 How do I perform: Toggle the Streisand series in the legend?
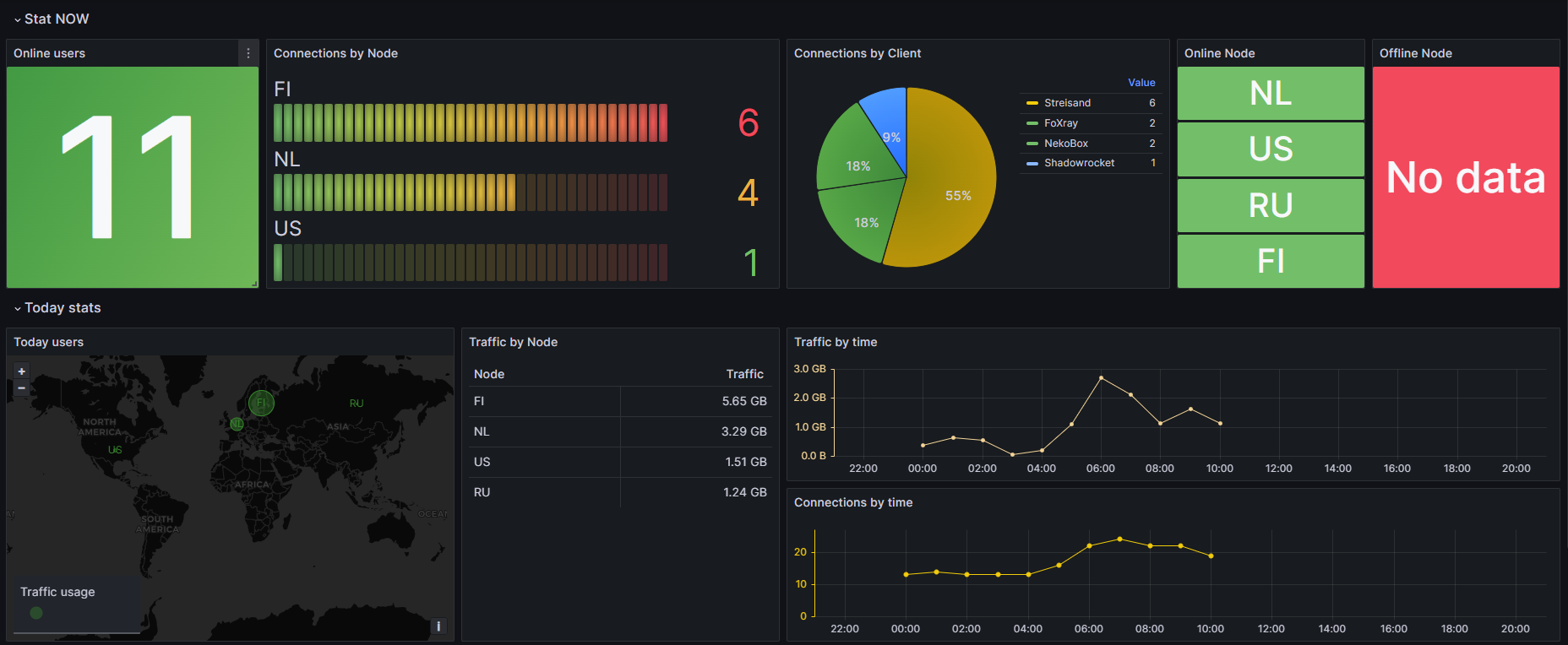[x=1067, y=103]
